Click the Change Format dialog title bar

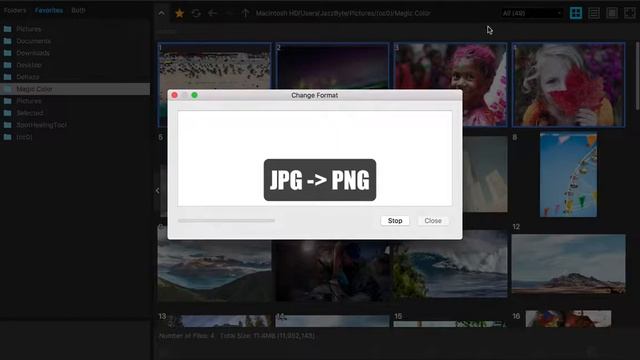pos(315,95)
